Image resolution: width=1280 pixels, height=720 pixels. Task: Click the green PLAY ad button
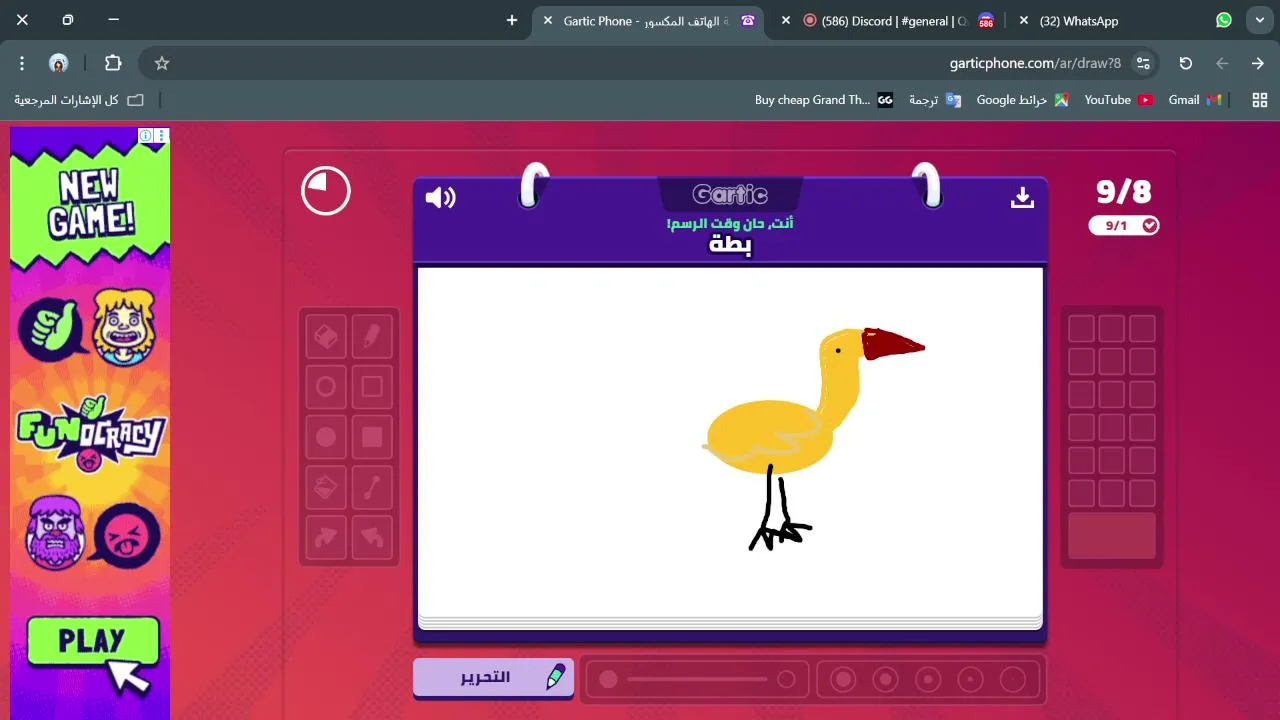tap(92, 642)
